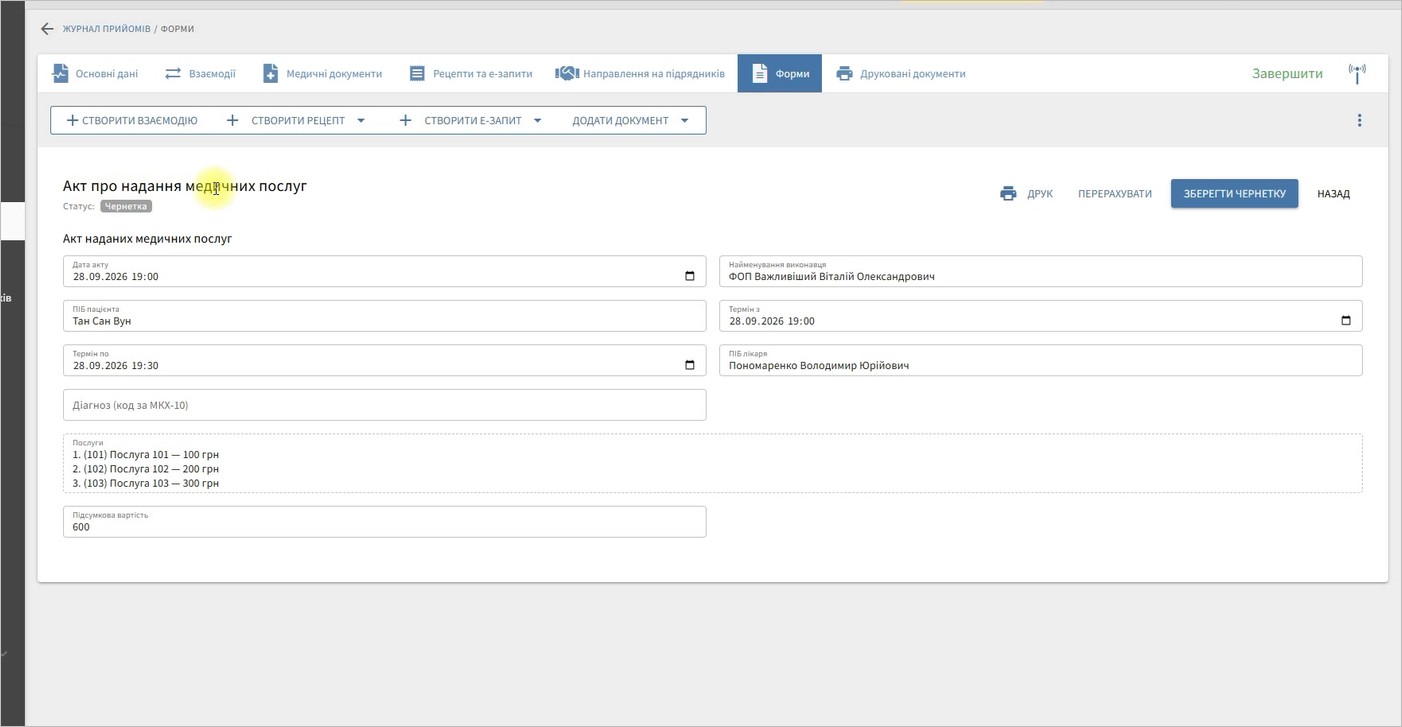Open calendar picker for Термін з

point(1345,321)
